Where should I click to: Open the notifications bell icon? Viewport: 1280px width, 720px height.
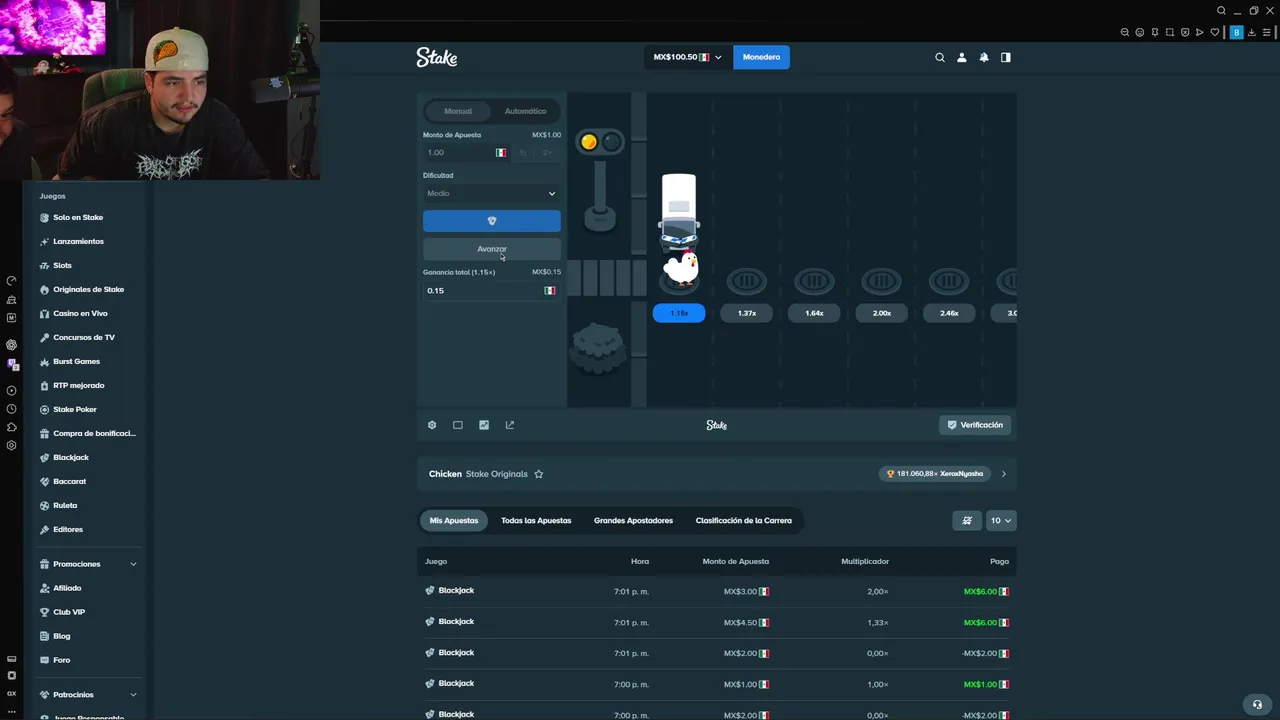(x=984, y=57)
